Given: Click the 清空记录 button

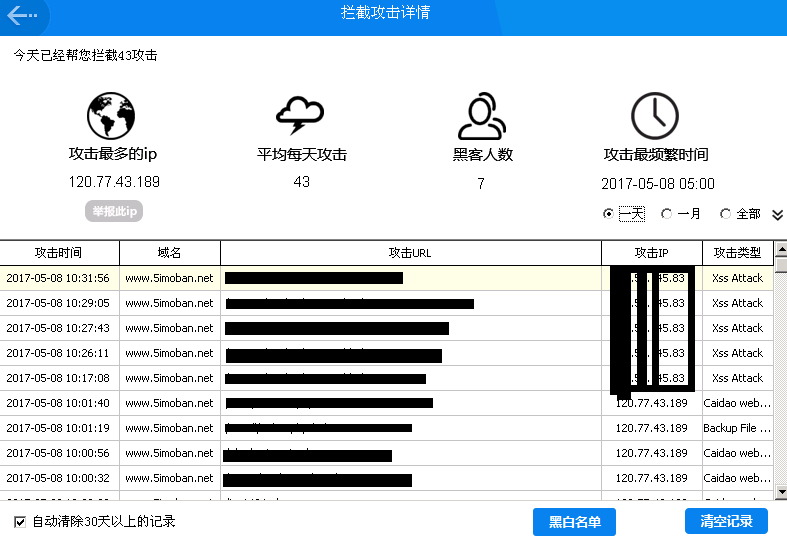Looking at the screenshot, I should click(726, 521).
